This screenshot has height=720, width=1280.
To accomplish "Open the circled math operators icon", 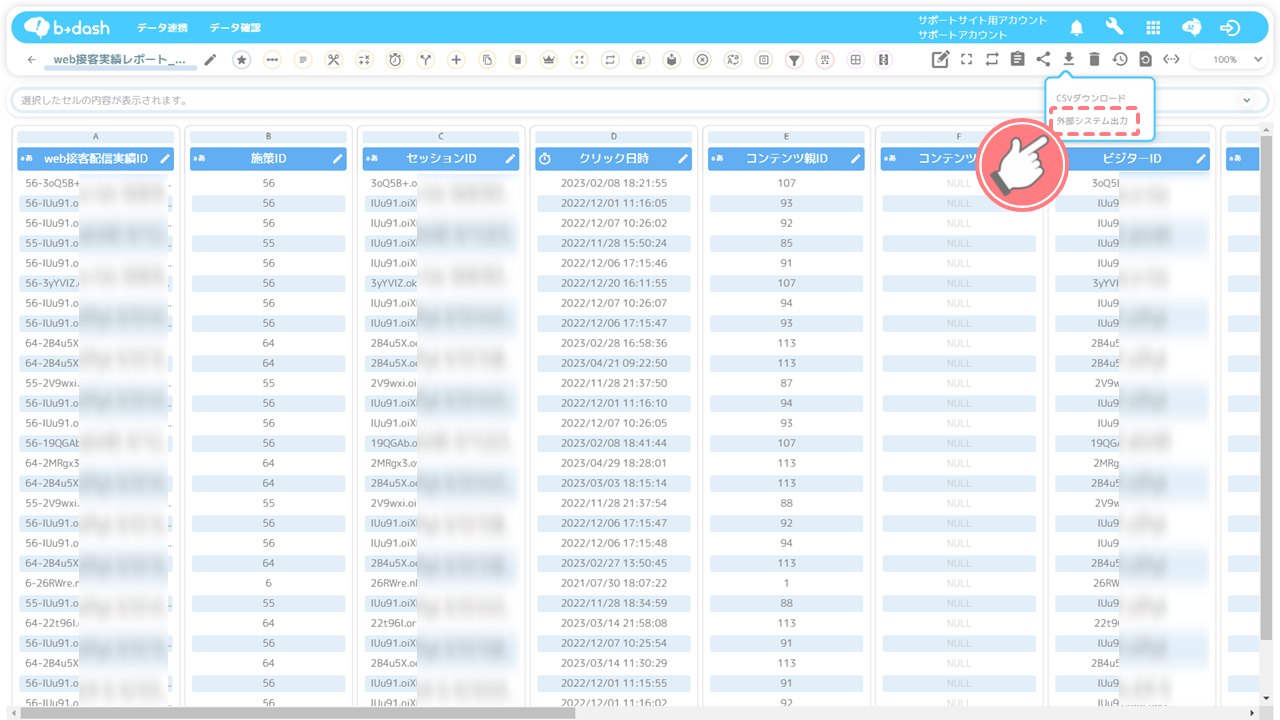I will (x=364, y=60).
